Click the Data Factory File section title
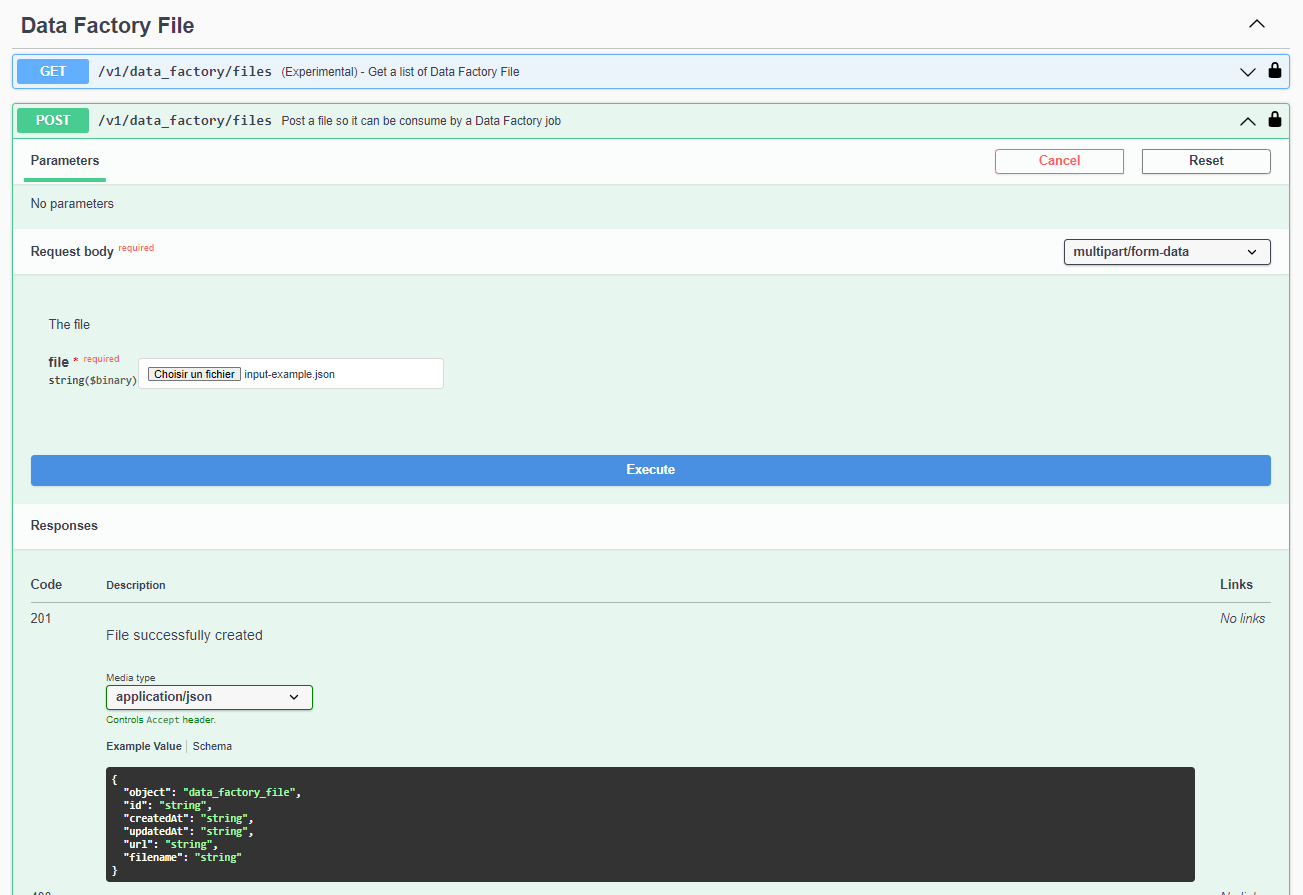This screenshot has width=1303, height=895. pyautogui.click(x=107, y=26)
